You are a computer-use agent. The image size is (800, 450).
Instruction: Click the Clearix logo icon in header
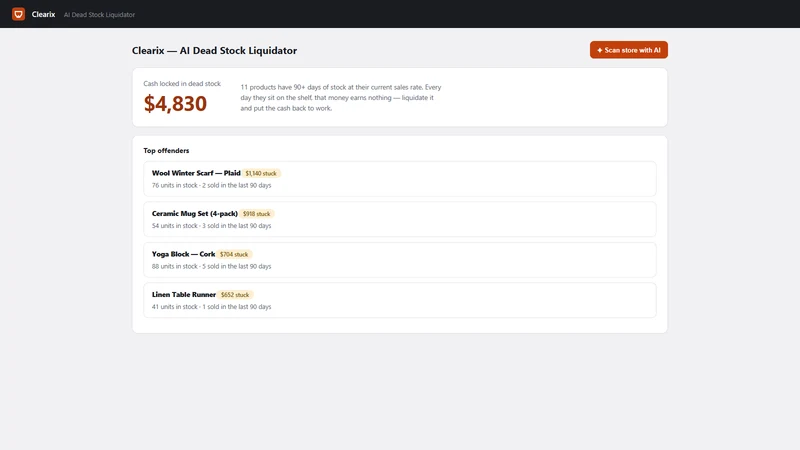point(18,14)
